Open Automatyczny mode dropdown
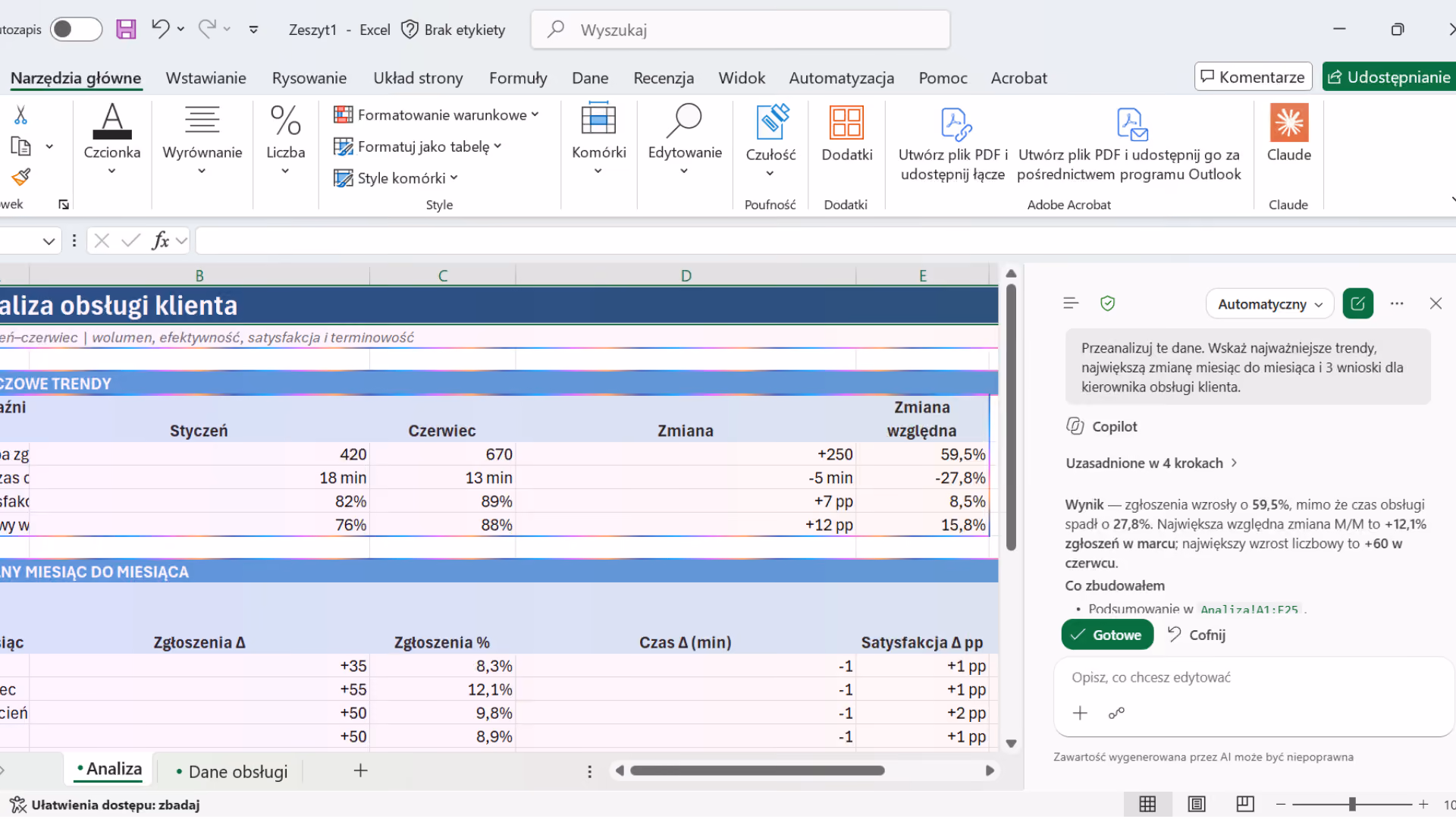Image resolution: width=1456 pixels, height=819 pixels. 1269,304
